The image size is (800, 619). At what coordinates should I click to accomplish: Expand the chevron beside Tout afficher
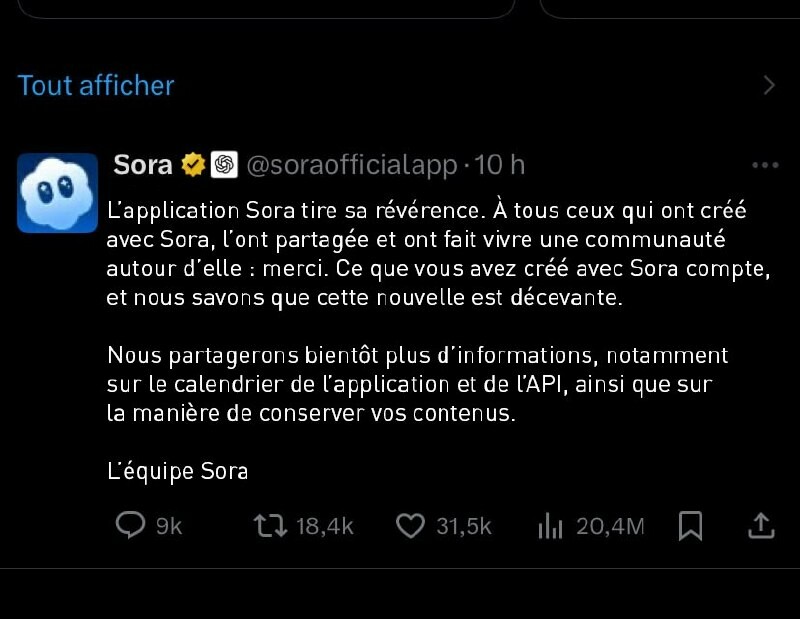(x=768, y=85)
